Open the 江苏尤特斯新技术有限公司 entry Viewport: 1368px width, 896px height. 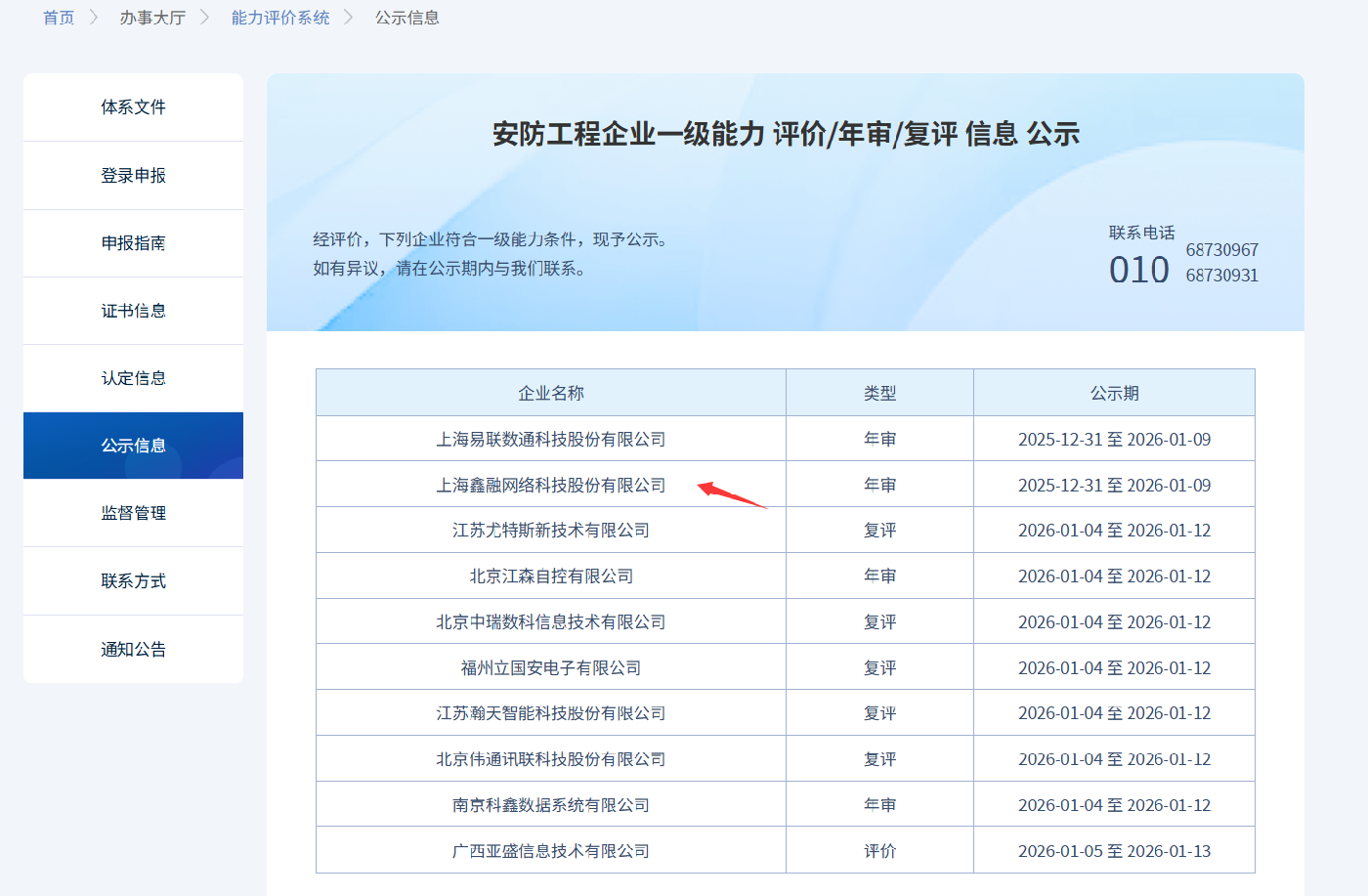(549, 529)
